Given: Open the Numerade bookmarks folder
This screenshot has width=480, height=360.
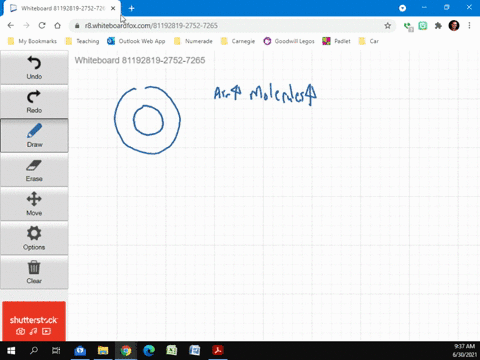Looking at the screenshot, I should pos(193,41).
